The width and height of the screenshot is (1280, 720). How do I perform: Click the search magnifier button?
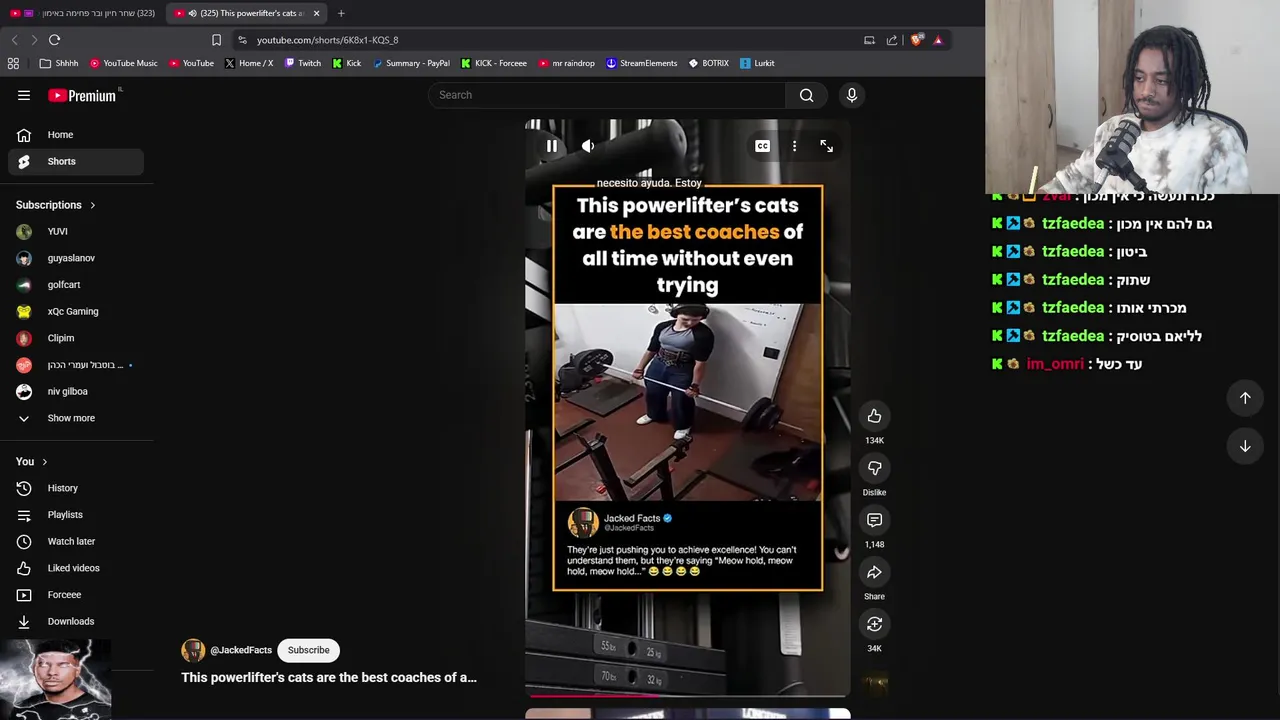(x=806, y=95)
